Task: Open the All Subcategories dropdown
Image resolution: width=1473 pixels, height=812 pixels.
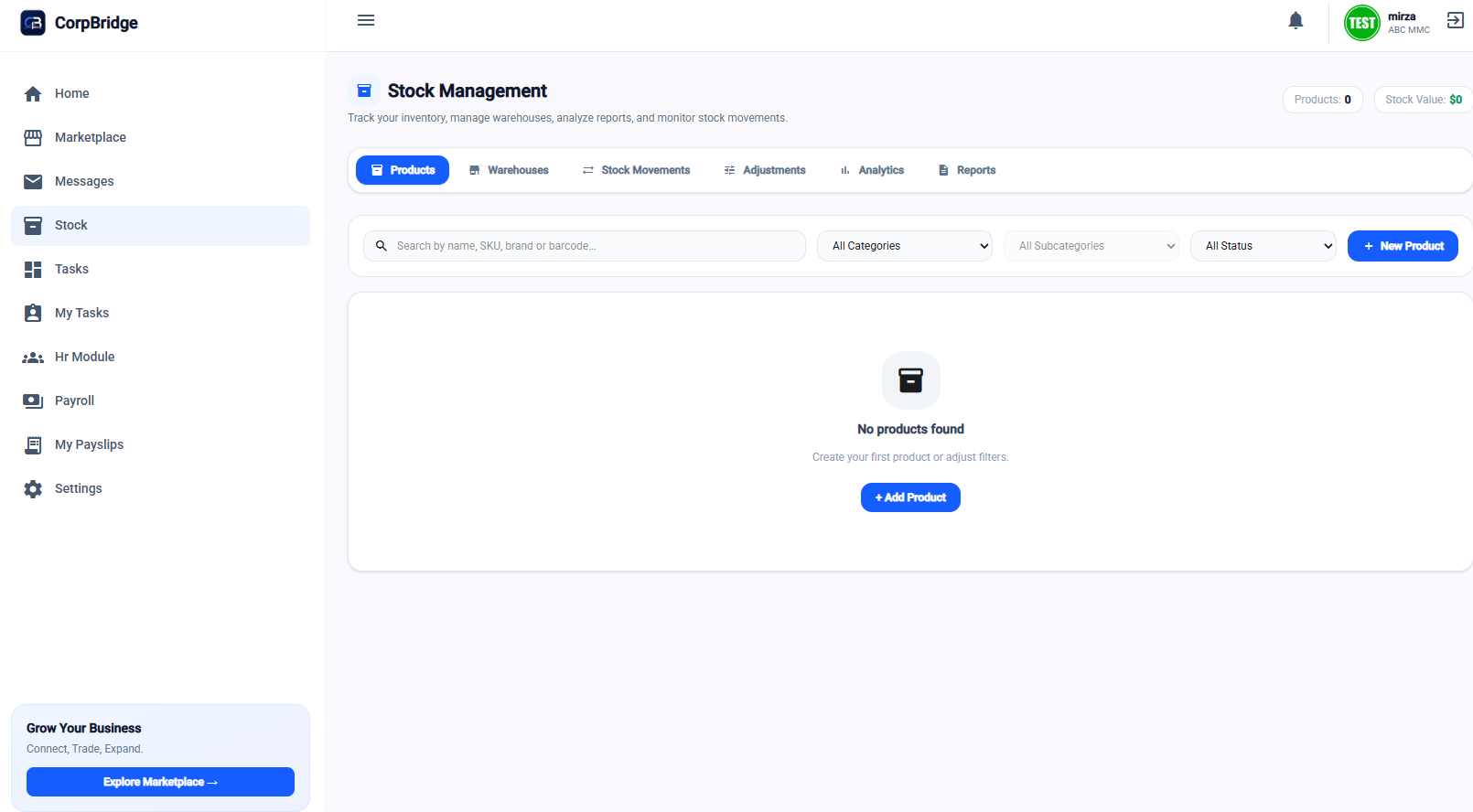Action: (1091, 246)
